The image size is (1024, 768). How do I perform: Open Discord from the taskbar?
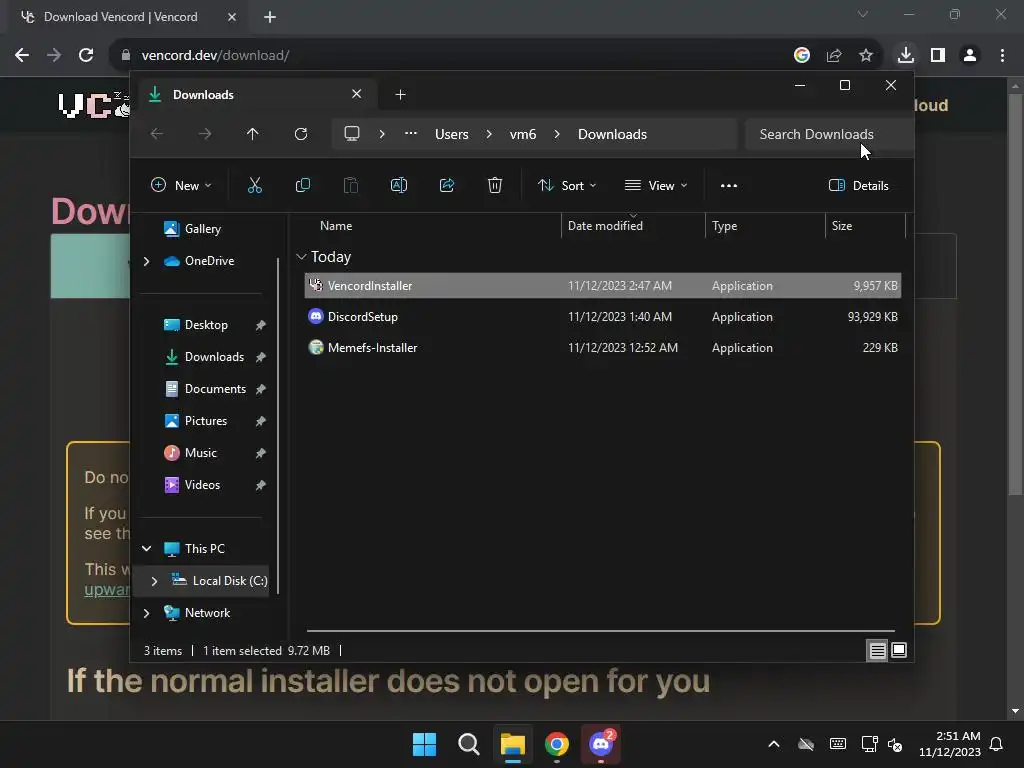601,744
